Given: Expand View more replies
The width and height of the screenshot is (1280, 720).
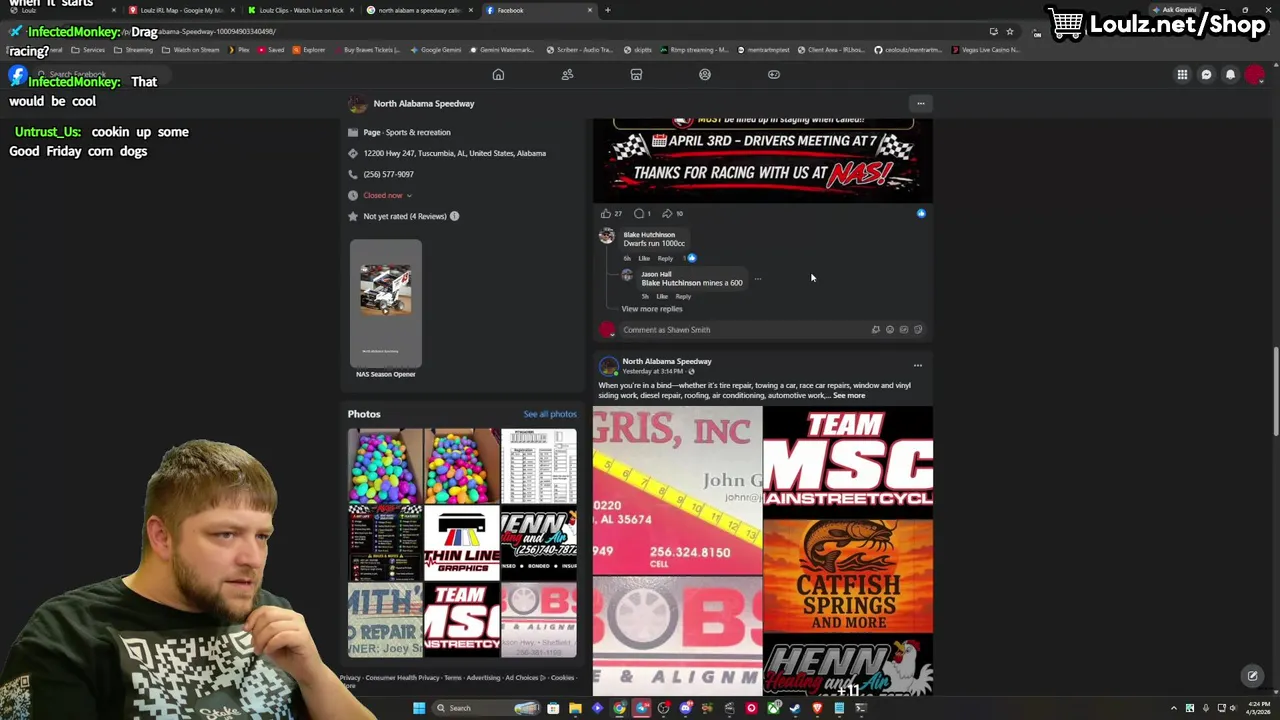Looking at the screenshot, I should (x=652, y=309).
